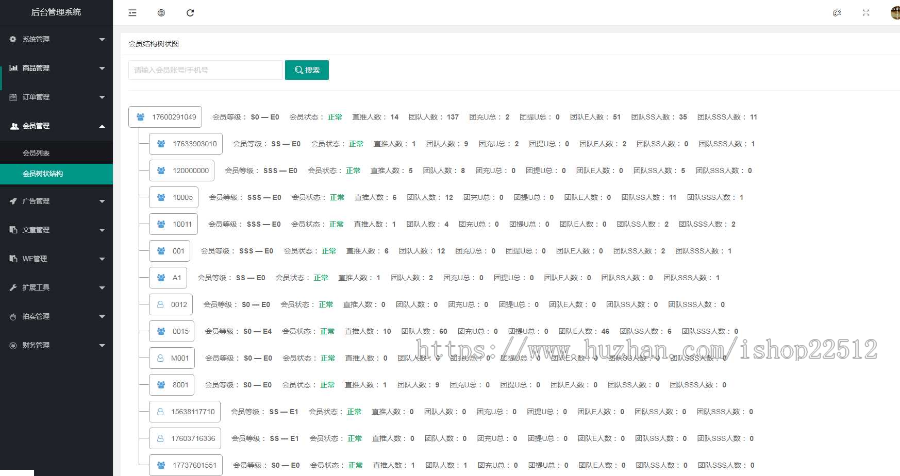900x476 pixels.
Task: Expand the 文章管理 menu arrow
Action: tap(102, 230)
